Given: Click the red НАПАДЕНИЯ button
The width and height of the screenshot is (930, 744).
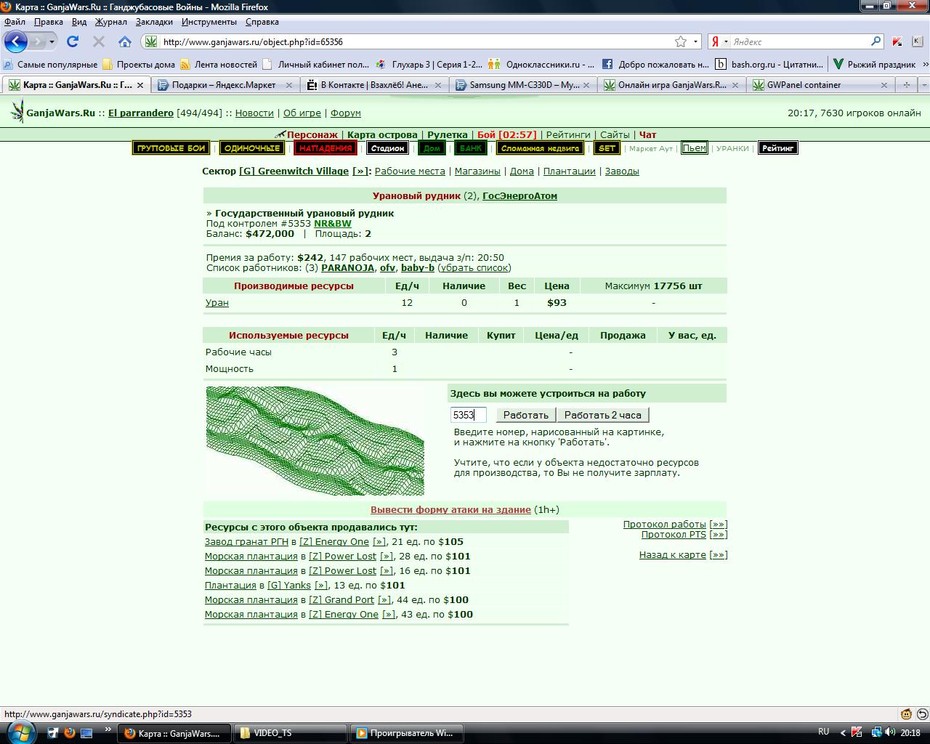Looking at the screenshot, I should click(325, 148).
